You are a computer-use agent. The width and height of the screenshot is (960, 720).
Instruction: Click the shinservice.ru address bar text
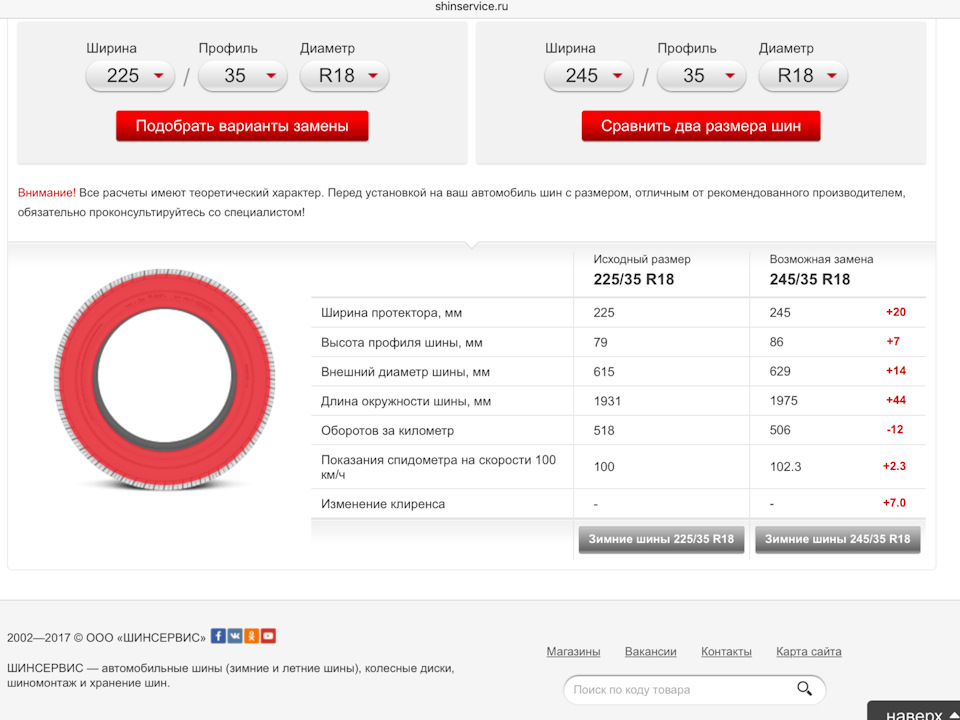(x=471, y=7)
